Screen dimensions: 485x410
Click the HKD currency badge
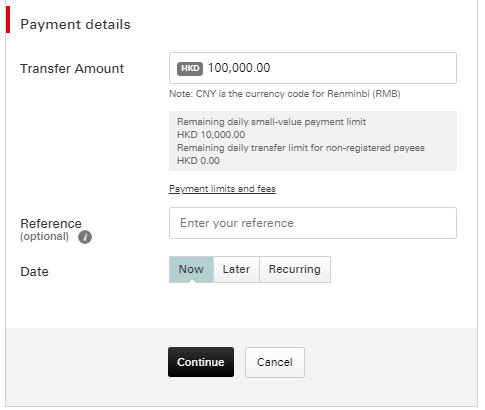pyautogui.click(x=190, y=69)
